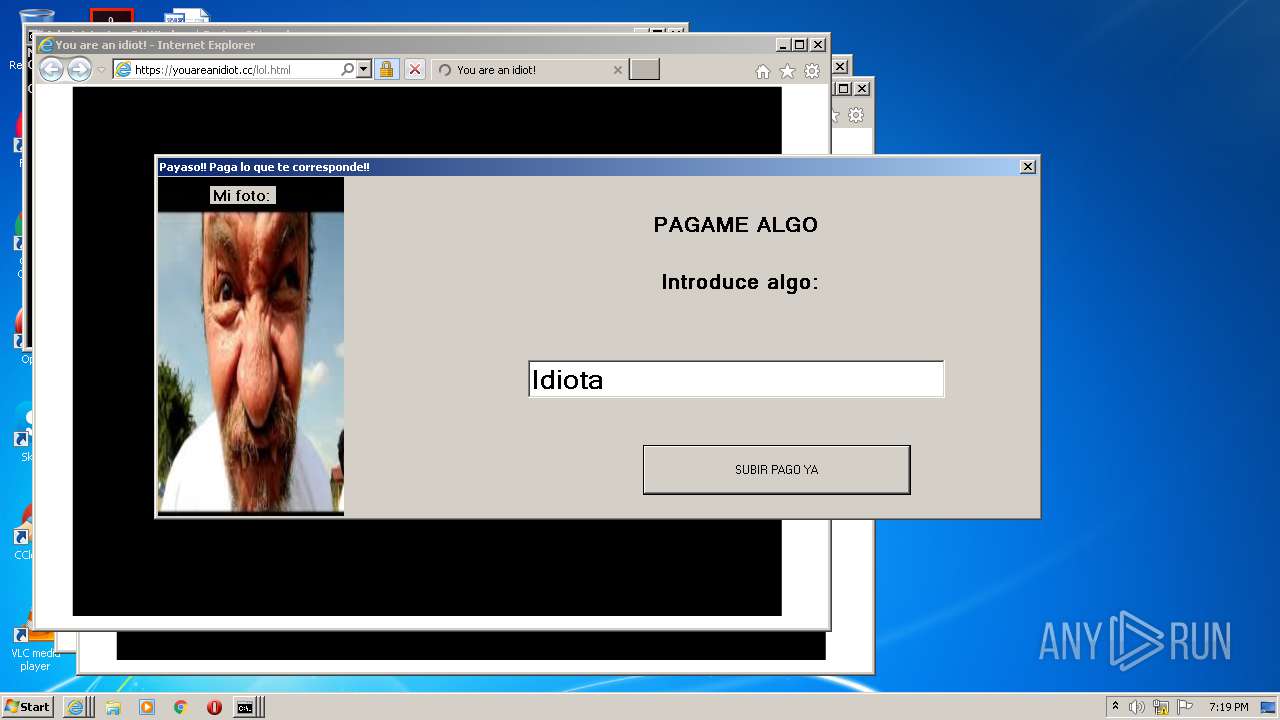Open Windows Media Player taskbar icon
This screenshot has width=1280, height=720.
tap(147, 707)
